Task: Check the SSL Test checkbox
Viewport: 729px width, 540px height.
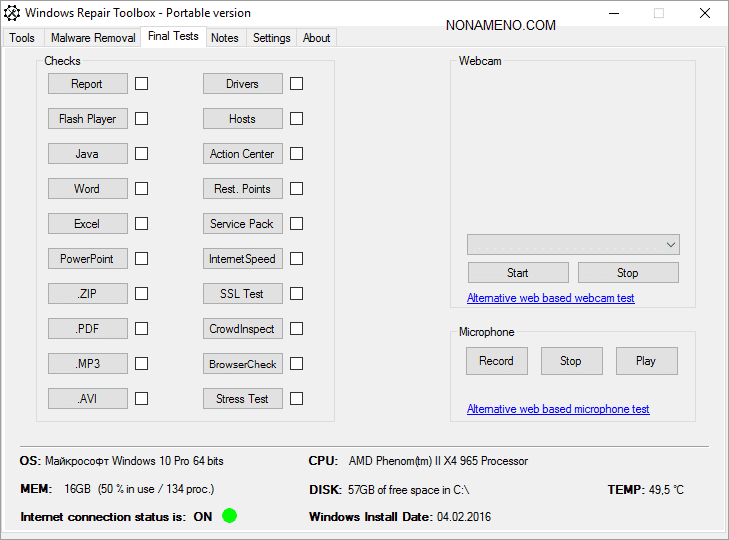Action: 297,294
